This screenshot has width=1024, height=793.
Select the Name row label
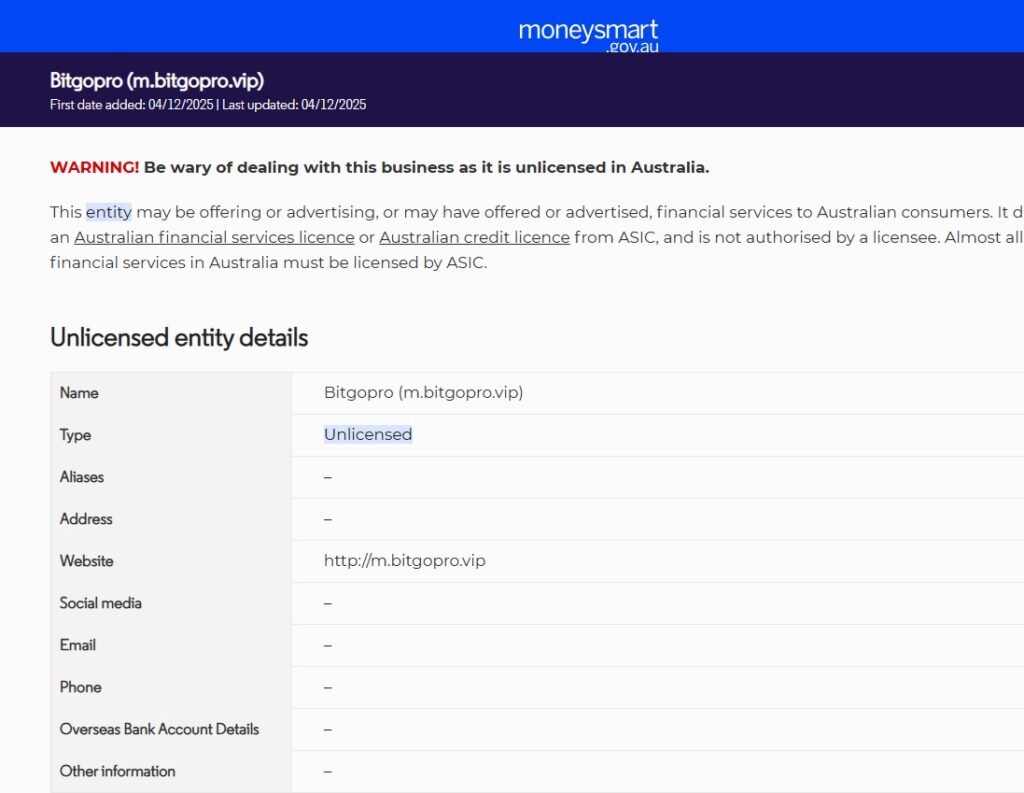tap(79, 393)
